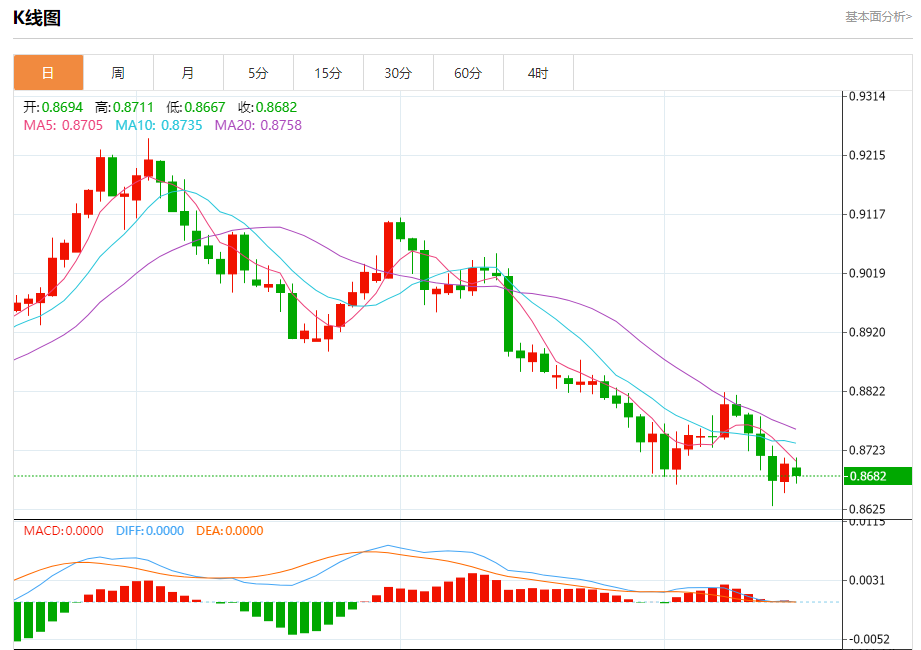Select the 日 daily chart tab
This screenshot has height=650, width=921.
click(48, 73)
